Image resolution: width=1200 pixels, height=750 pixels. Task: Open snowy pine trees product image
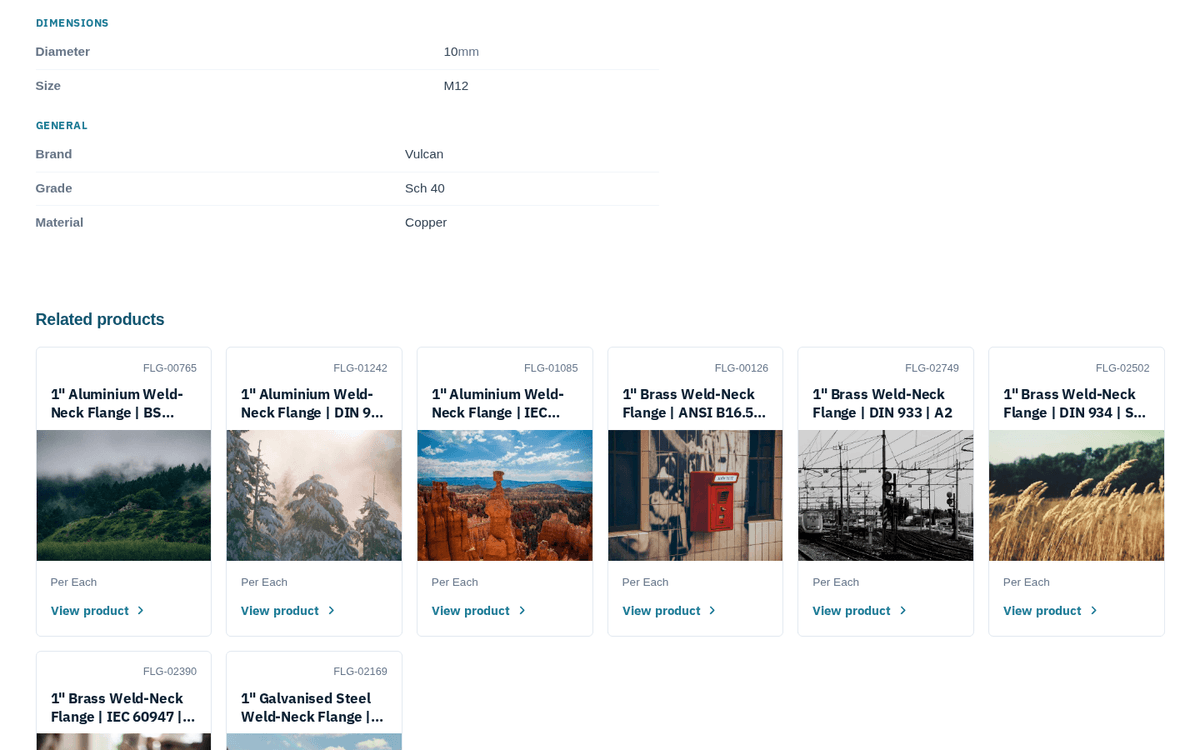click(314, 495)
